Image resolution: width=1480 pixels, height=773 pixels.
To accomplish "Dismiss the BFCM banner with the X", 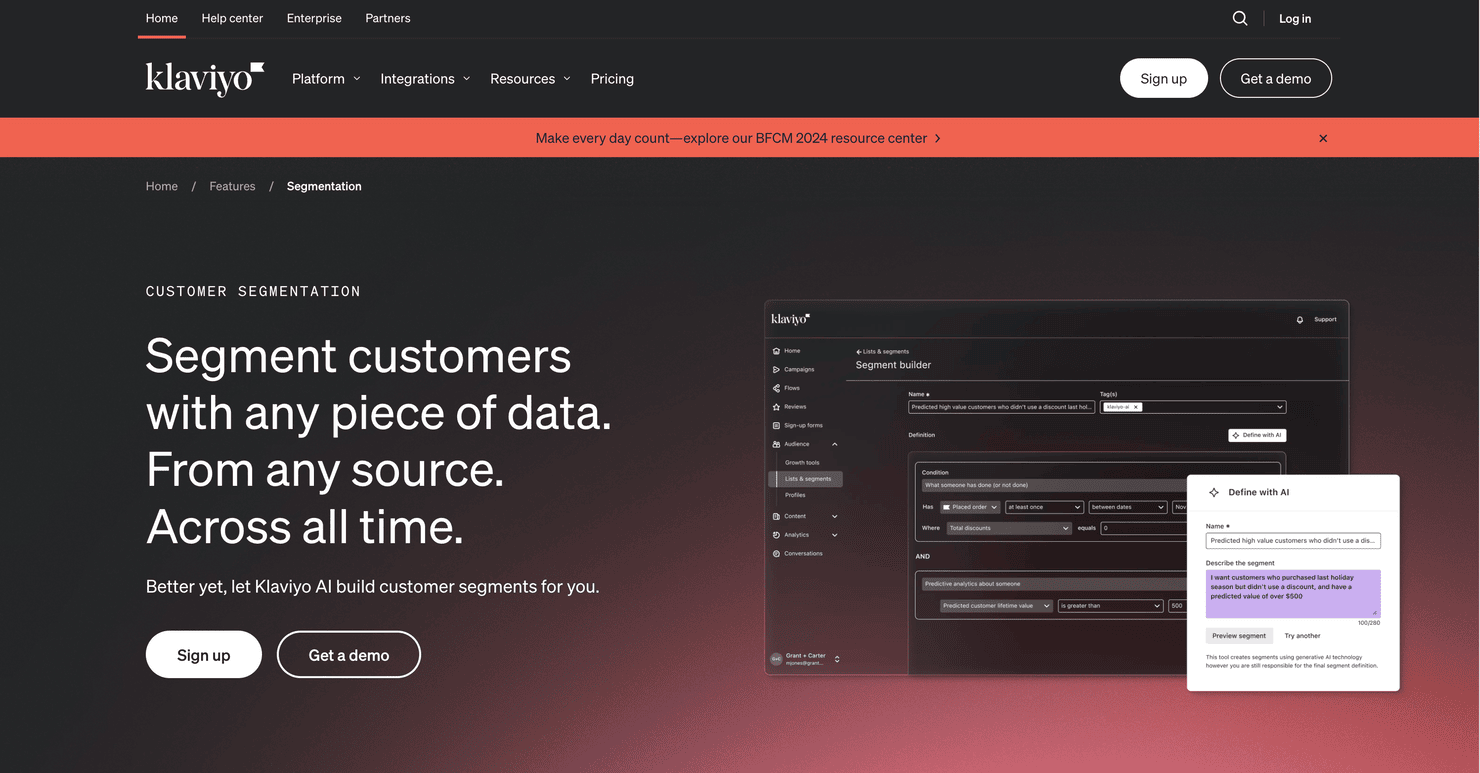I will (1323, 138).
